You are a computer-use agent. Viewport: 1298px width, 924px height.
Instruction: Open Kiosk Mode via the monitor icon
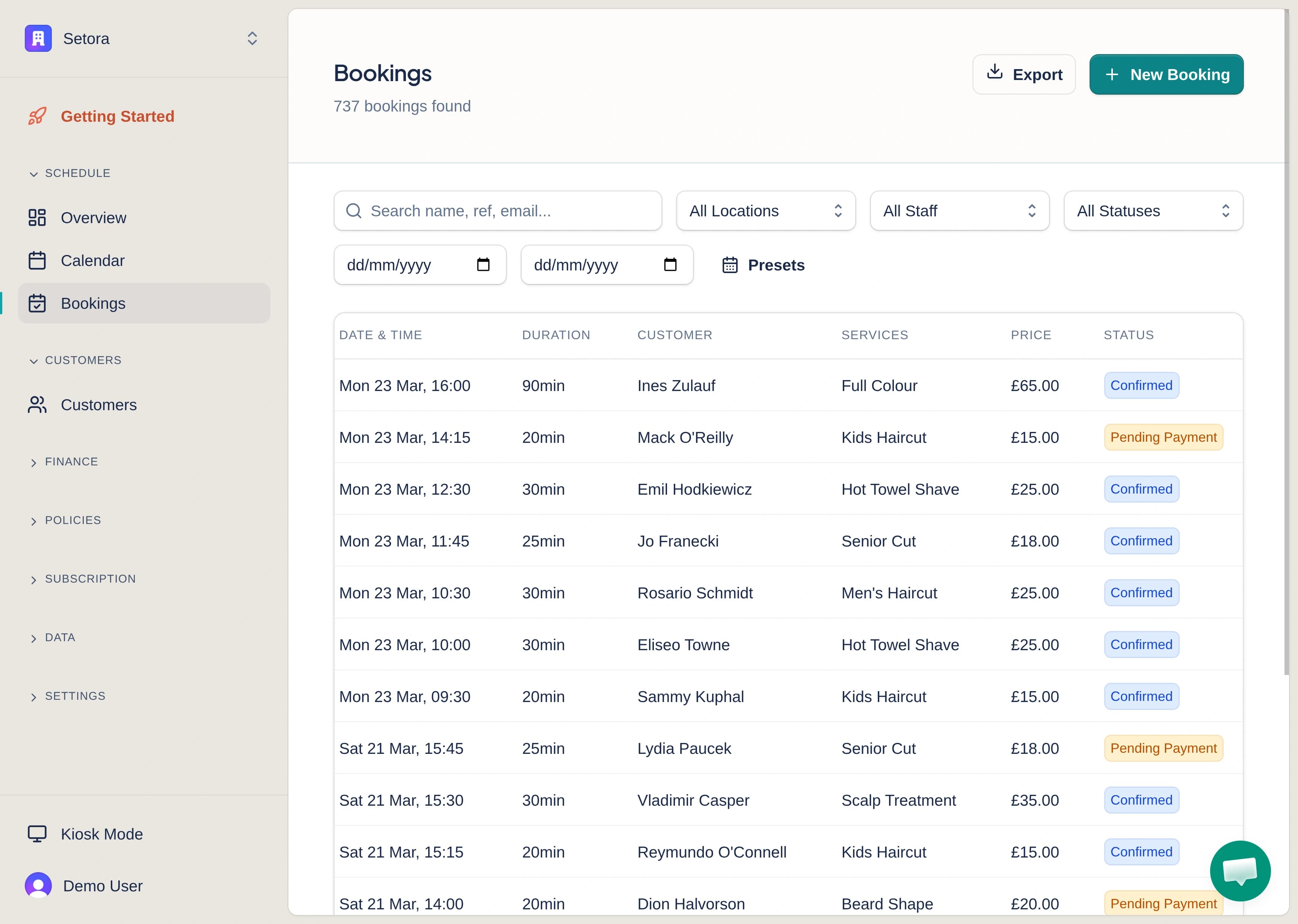[38, 833]
